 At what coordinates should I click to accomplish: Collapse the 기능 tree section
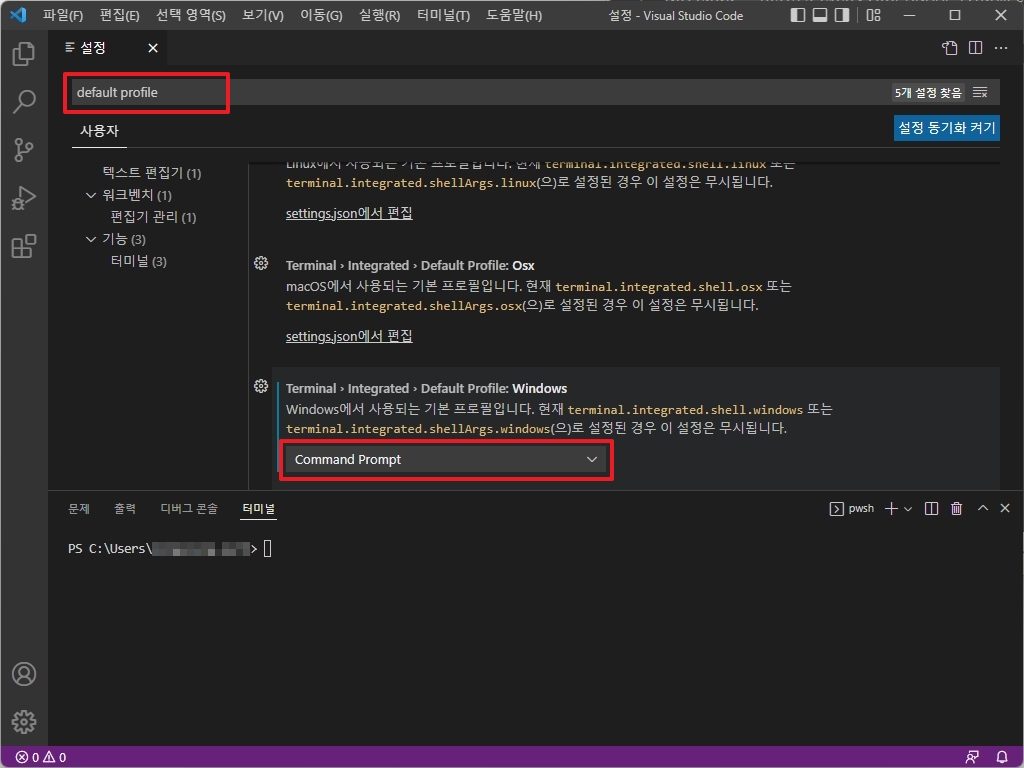click(x=91, y=239)
